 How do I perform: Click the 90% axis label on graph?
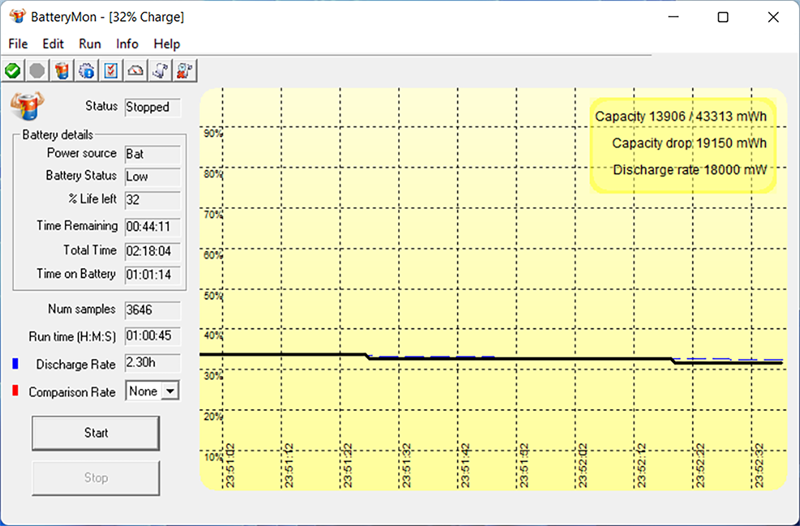(x=213, y=134)
